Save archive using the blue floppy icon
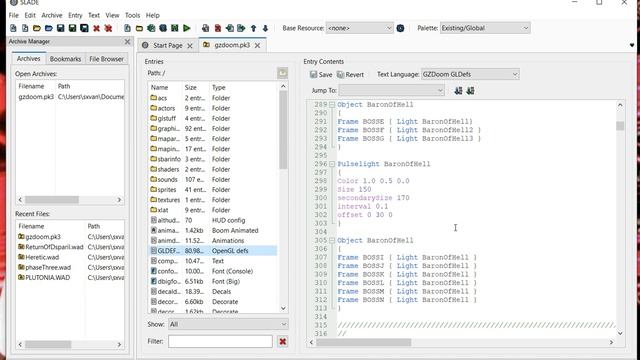 [x=60, y=28]
